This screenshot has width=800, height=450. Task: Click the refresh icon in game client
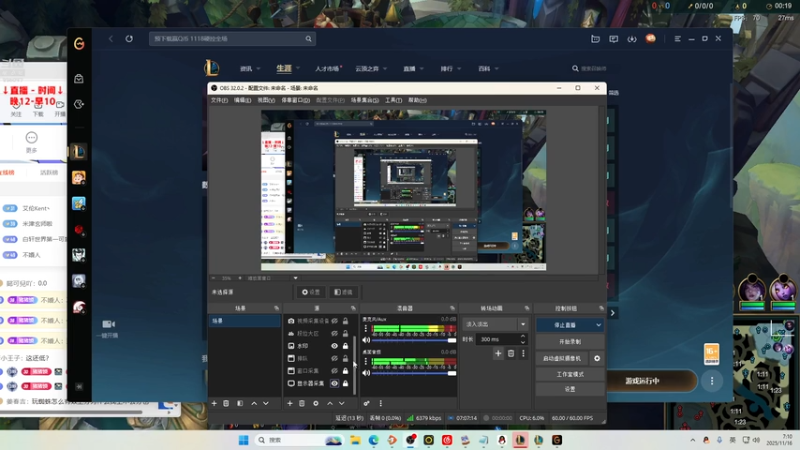point(129,39)
